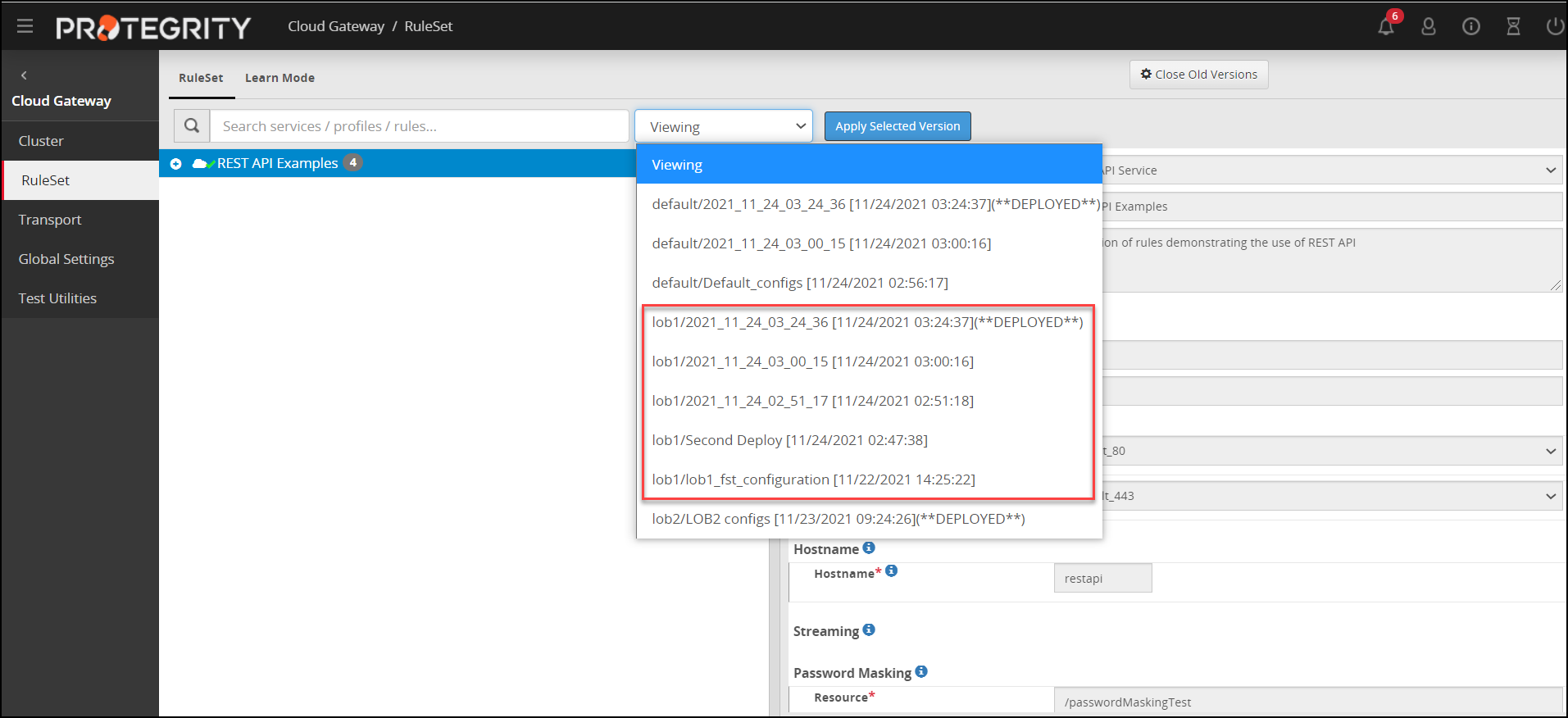Viewport: 1568px width, 718px height.
Task: Focus the search services/profiles/rules field
Action: point(419,126)
